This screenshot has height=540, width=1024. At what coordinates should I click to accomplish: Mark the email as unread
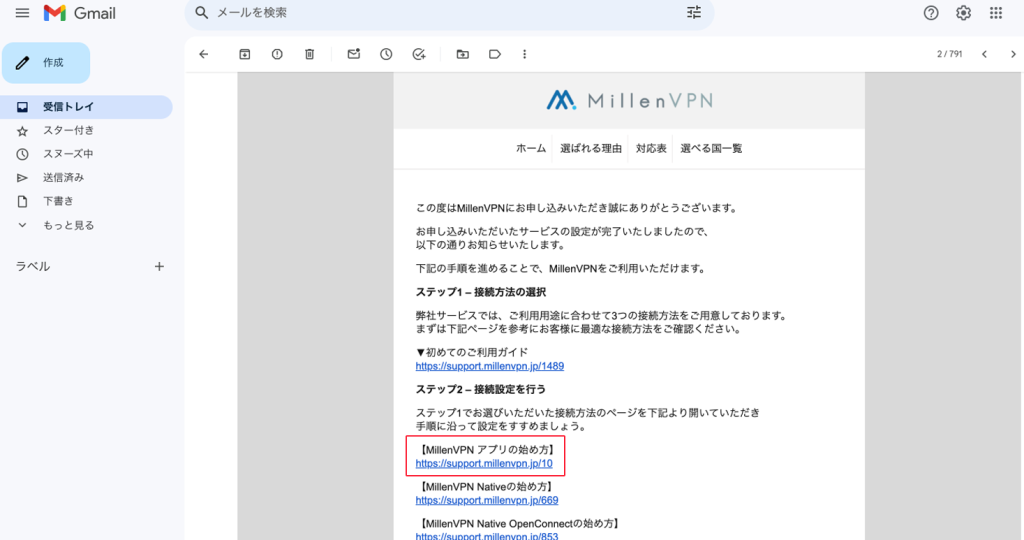point(353,54)
